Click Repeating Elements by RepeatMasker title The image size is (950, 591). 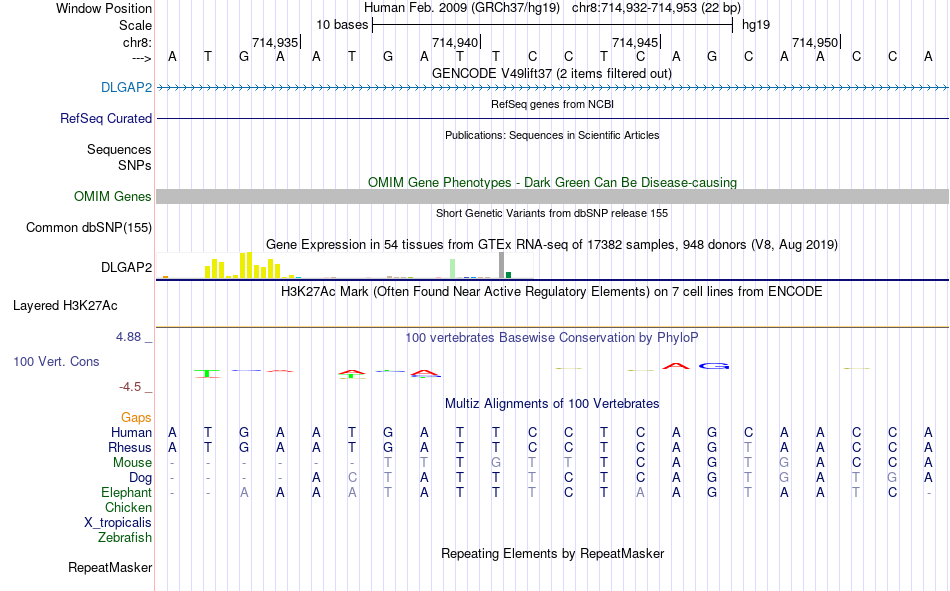(x=552, y=553)
